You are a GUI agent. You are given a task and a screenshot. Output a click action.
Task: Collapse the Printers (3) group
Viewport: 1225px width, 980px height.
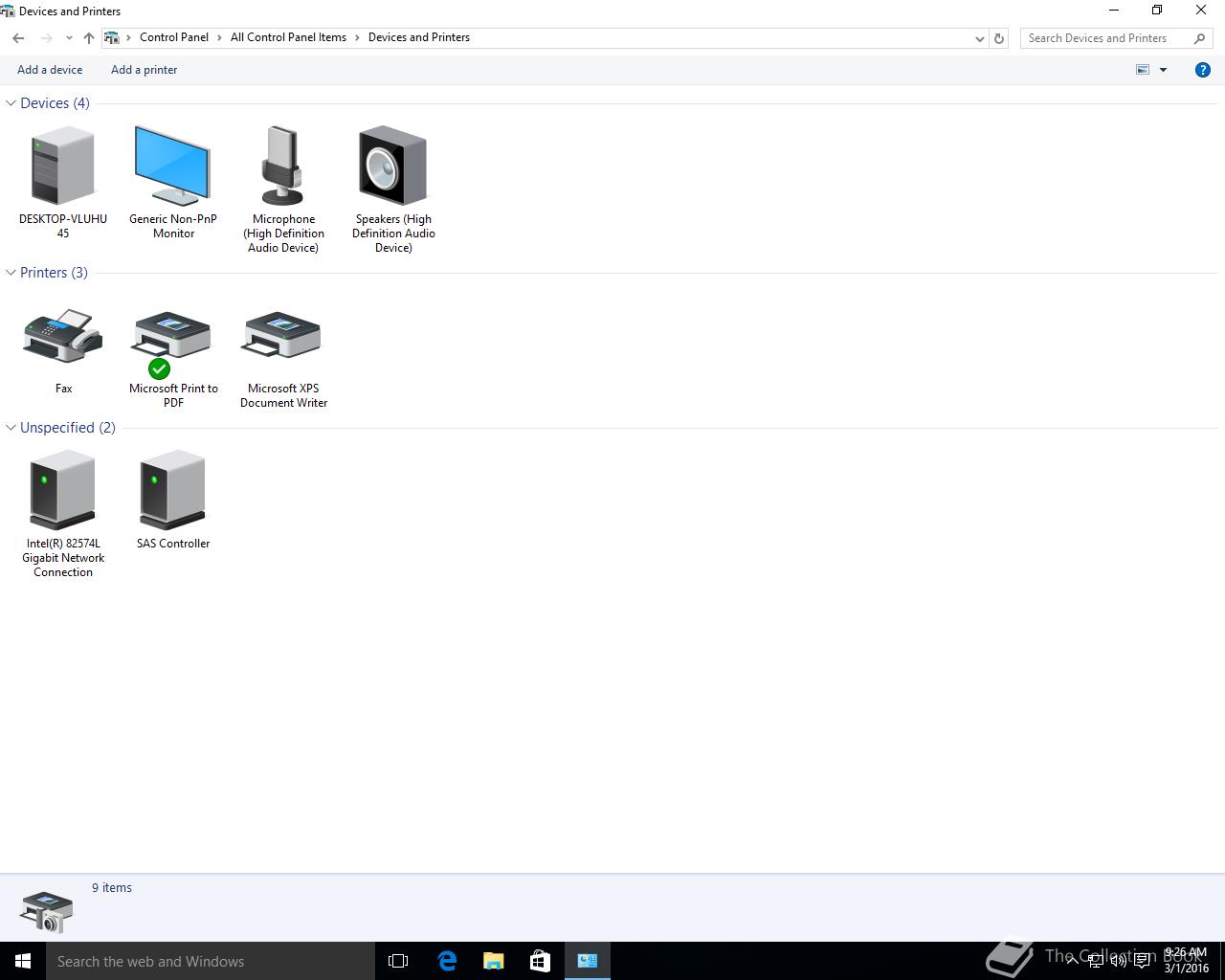(11, 272)
